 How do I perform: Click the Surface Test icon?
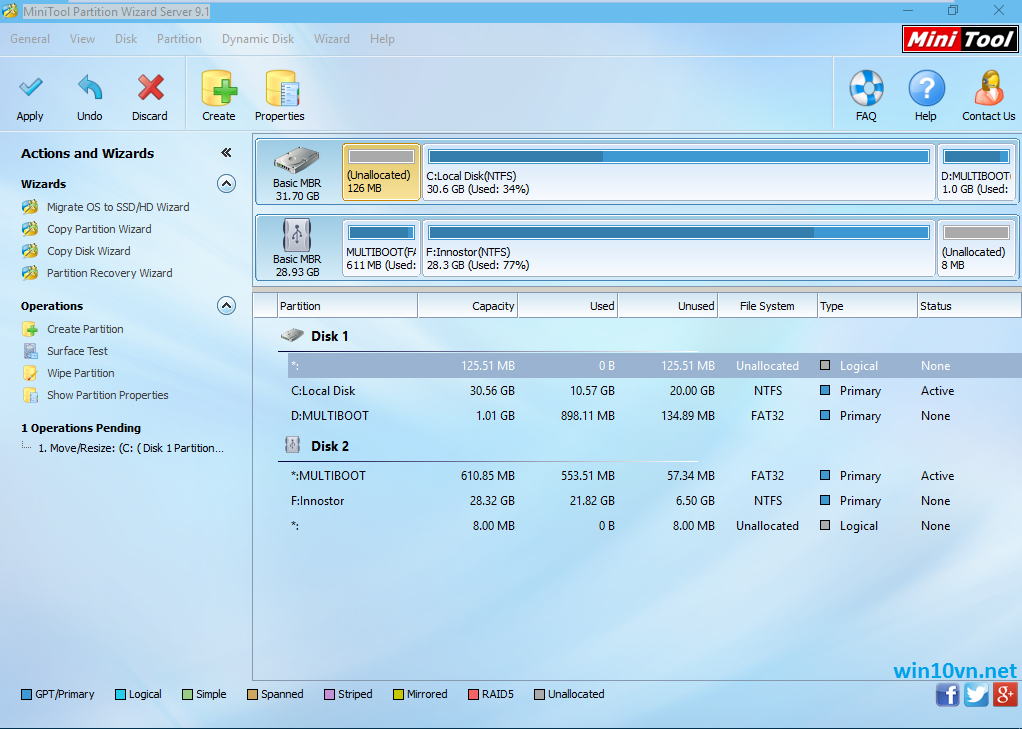[30, 351]
